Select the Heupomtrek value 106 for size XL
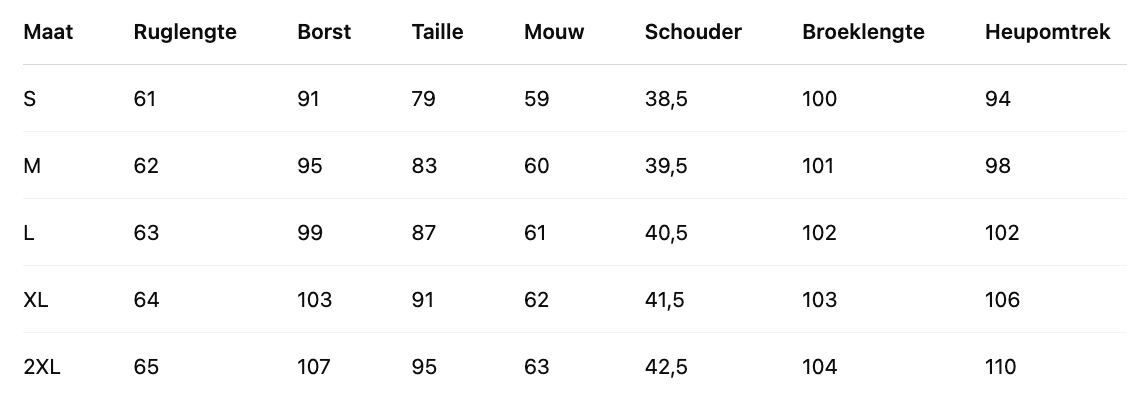The image size is (1136, 408). click(1002, 300)
